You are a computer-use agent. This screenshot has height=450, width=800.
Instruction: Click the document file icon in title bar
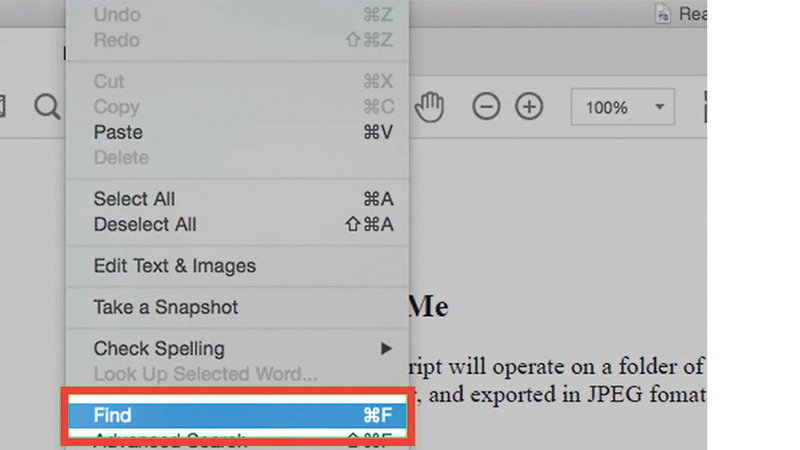coord(663,14)
